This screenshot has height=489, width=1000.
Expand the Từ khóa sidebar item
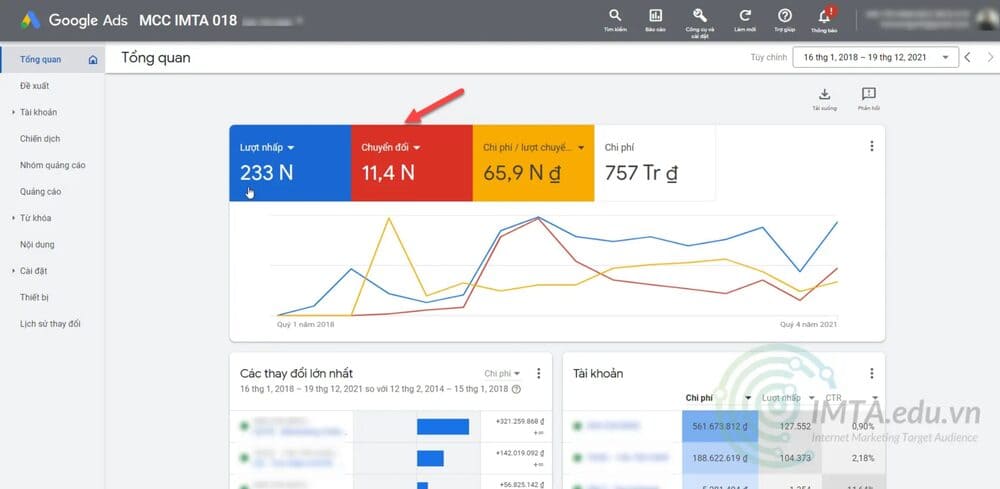click(13, 218)
